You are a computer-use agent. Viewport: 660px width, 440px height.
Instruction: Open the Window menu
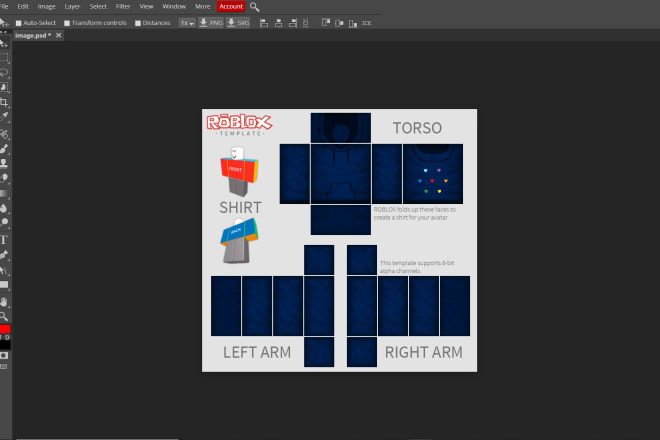[174, 6]
